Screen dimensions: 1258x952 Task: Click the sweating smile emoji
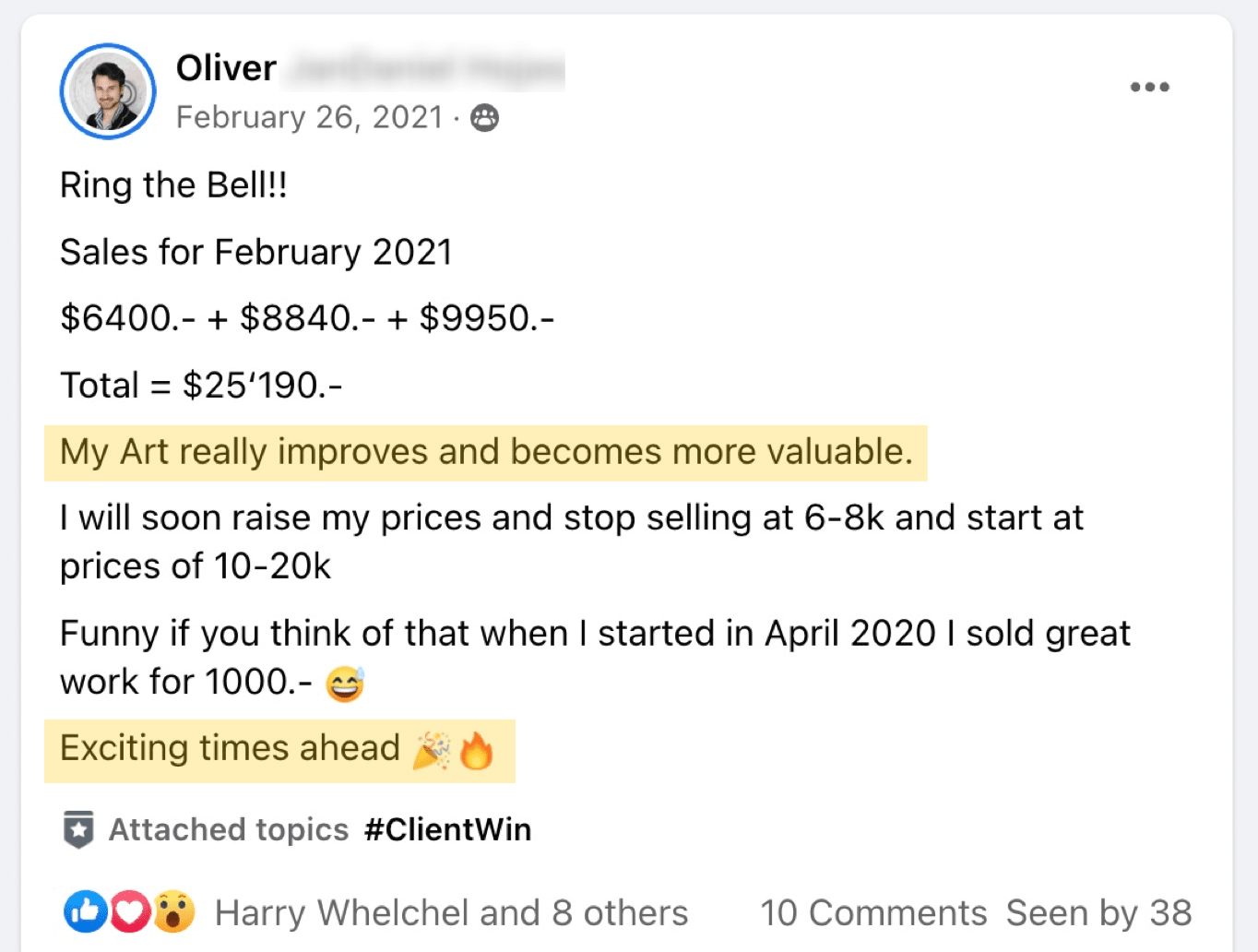click(345, 684)
